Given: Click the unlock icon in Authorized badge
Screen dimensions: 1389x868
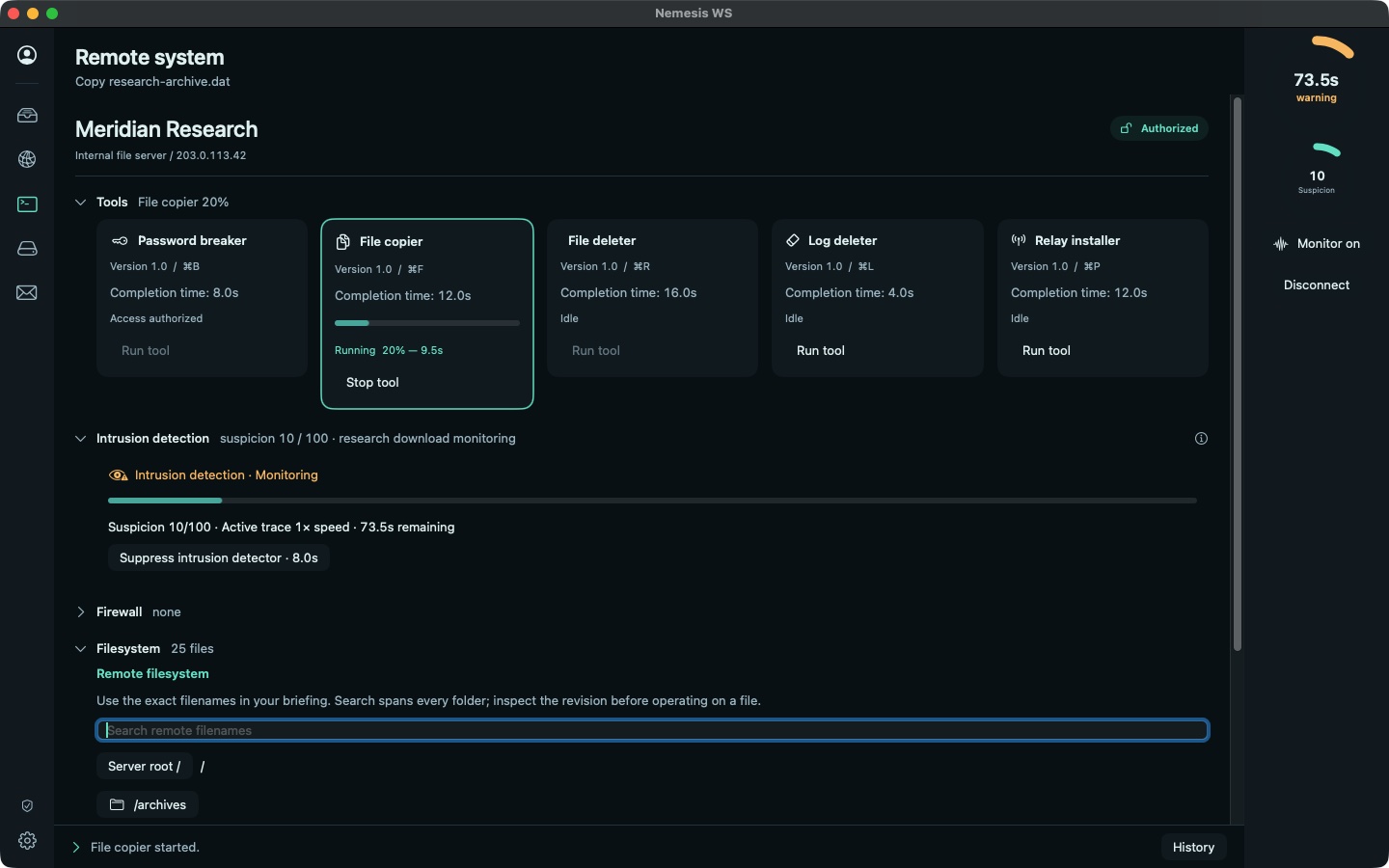Looking at the screenshot, I should click(x=1126, y=128).
